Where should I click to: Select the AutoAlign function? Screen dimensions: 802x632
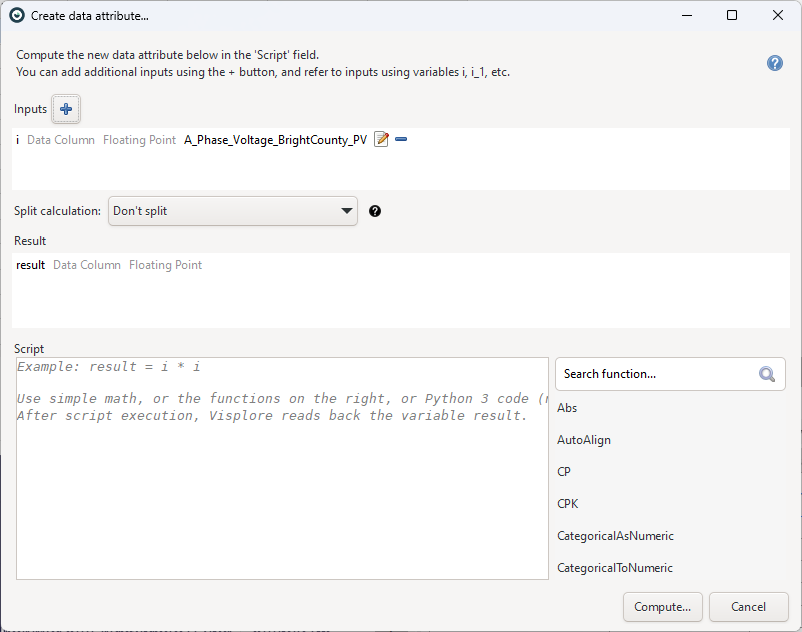584,440
